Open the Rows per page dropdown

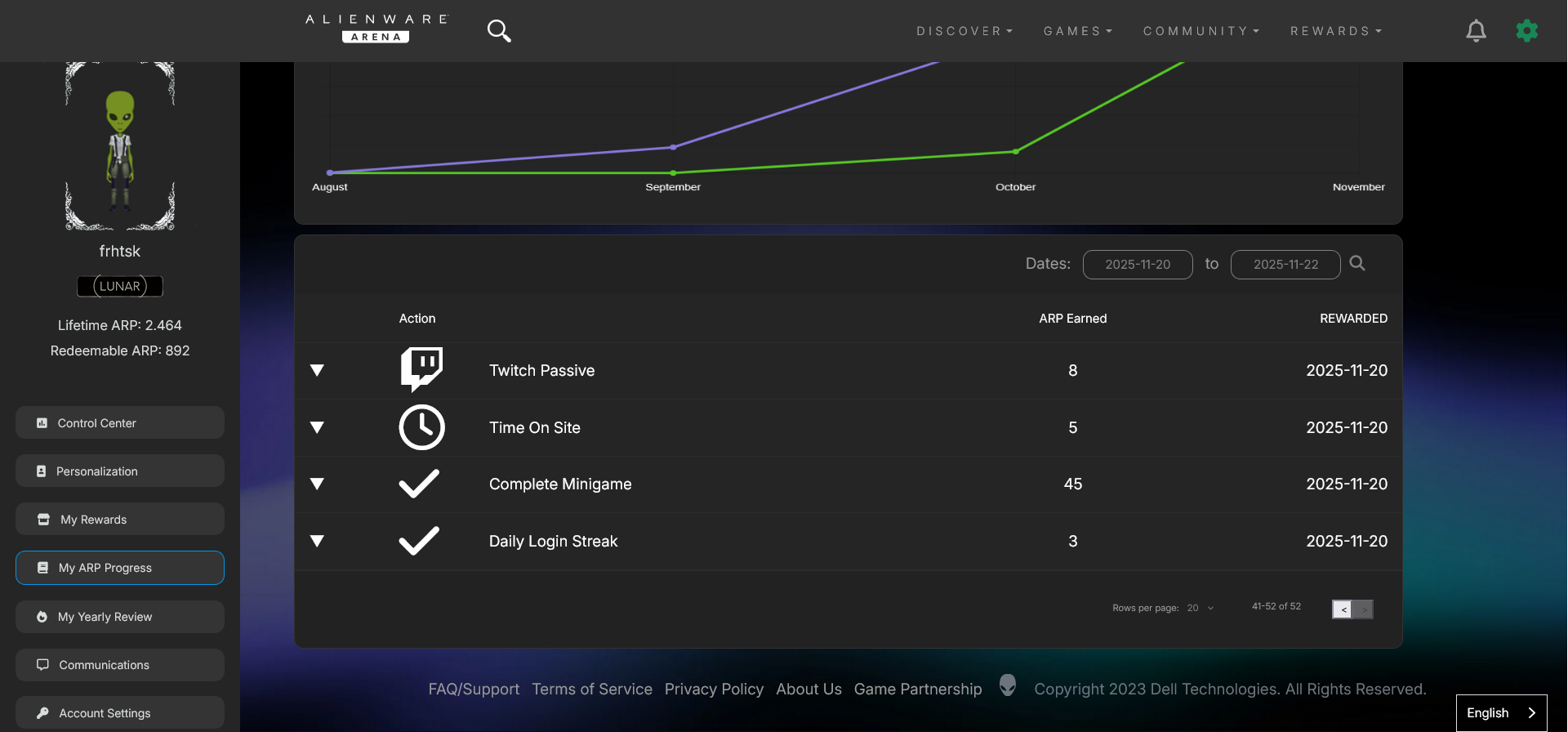click(x=1200, y=608)
